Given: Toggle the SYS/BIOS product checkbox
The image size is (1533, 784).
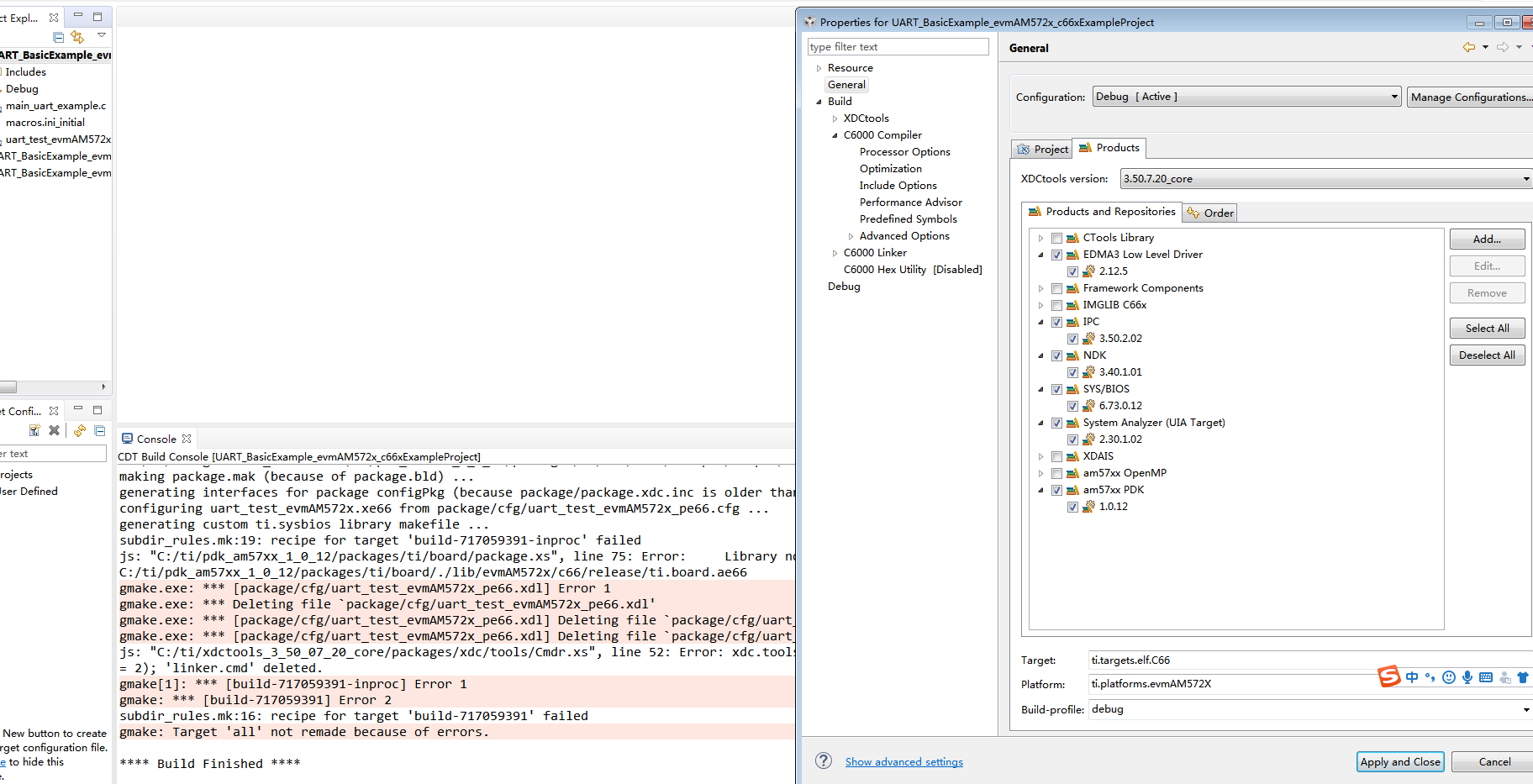Looking at the screenshot, I should coord(1056,389).
